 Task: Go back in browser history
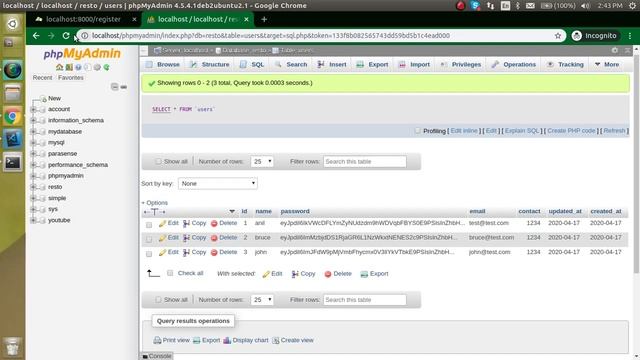click(36, 36)
